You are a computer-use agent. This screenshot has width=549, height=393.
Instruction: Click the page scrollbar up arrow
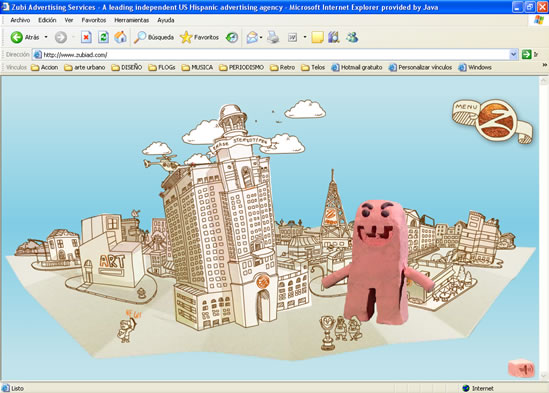544,81
